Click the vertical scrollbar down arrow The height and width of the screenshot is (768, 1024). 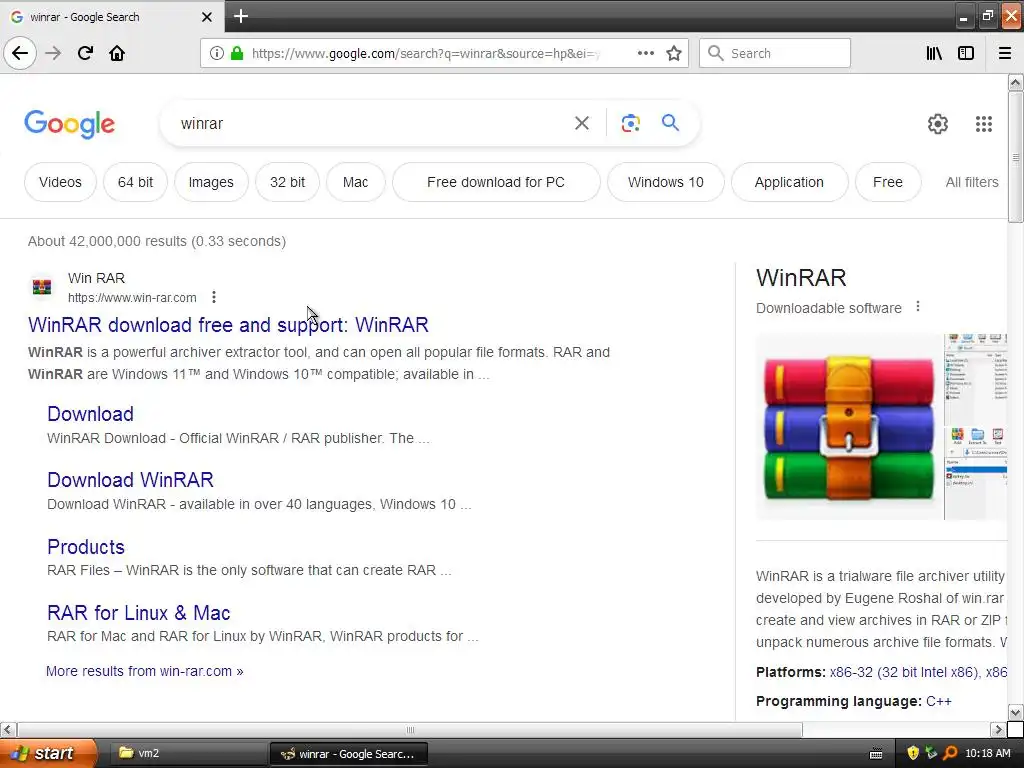coord(1015,712)
